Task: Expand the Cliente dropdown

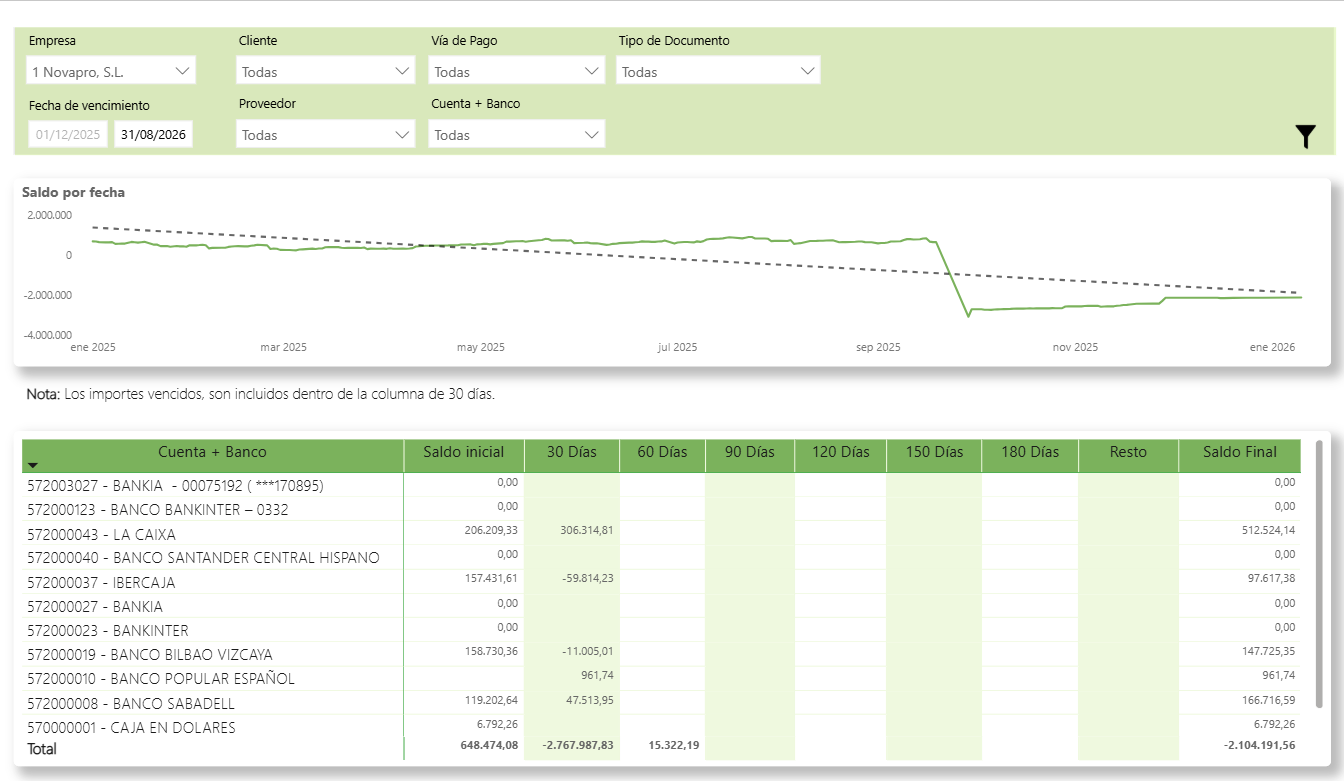Action: tap(325, 71)
